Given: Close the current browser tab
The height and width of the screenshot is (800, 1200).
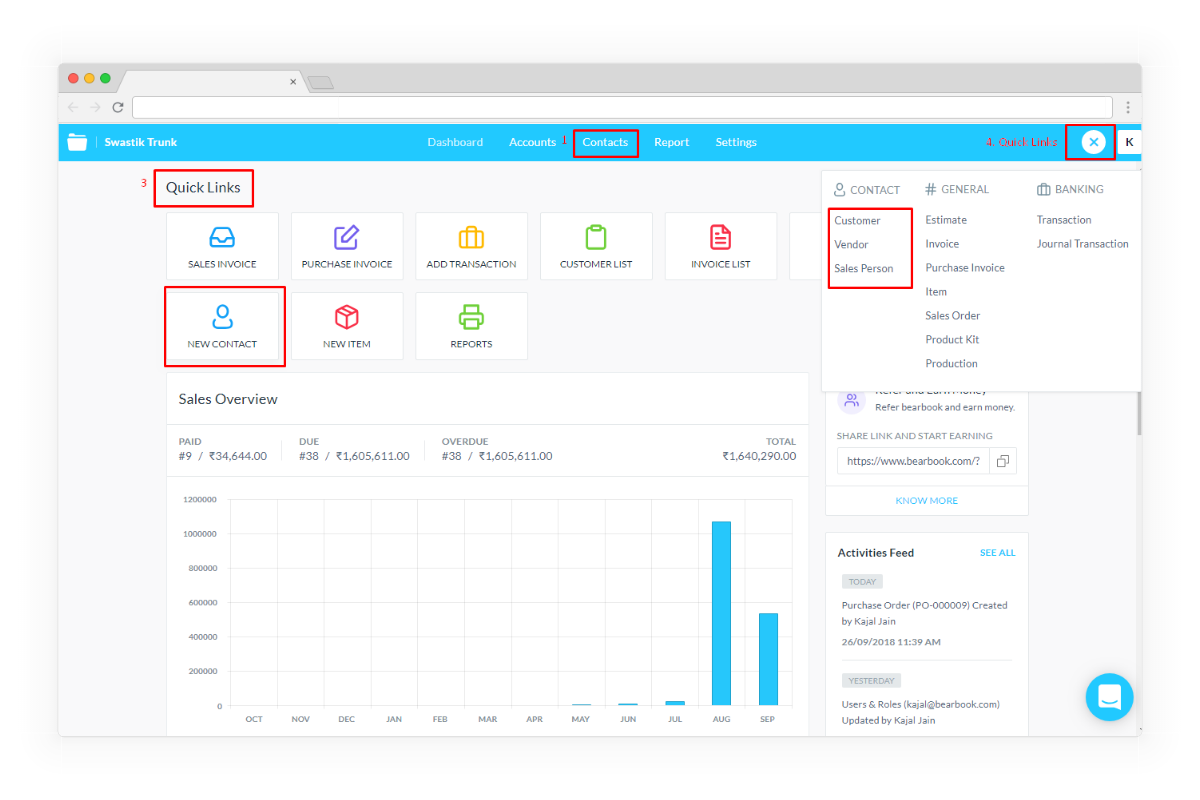Looking at the screenshot, I should [293, 82].
